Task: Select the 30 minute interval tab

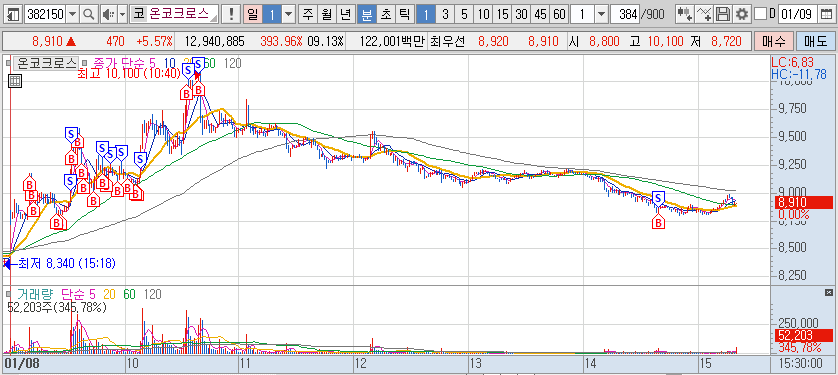Action: [522, 14]
